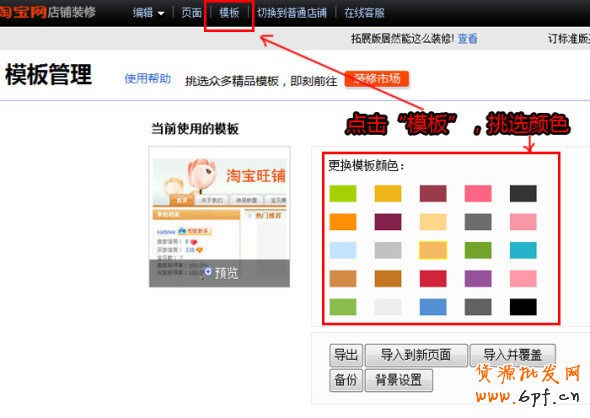The height and width of the screenshot is (418, 590).
Task: Select the purple color swatch
Action: 478,279
